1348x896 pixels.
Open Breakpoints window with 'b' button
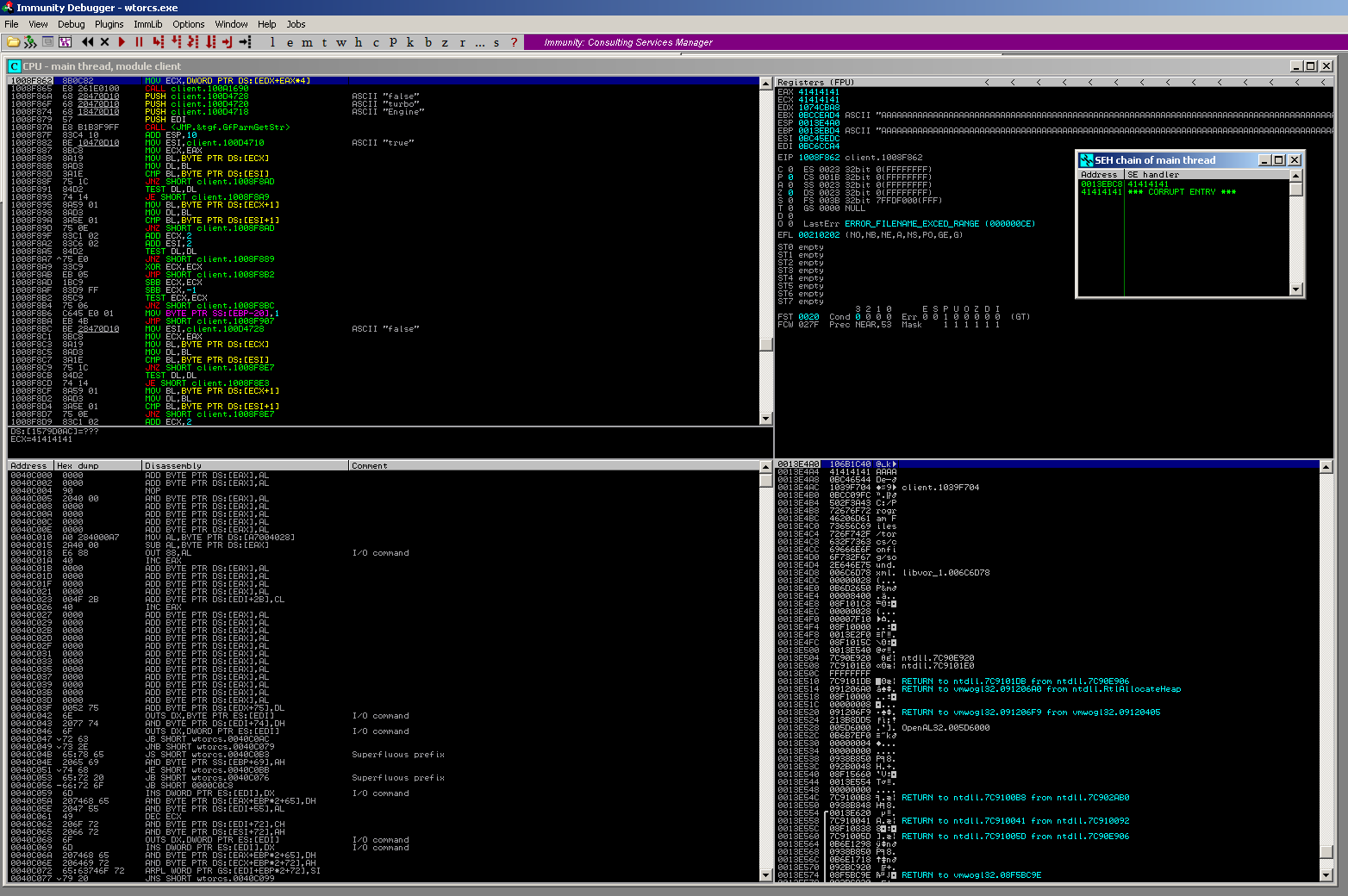(427, 42)
